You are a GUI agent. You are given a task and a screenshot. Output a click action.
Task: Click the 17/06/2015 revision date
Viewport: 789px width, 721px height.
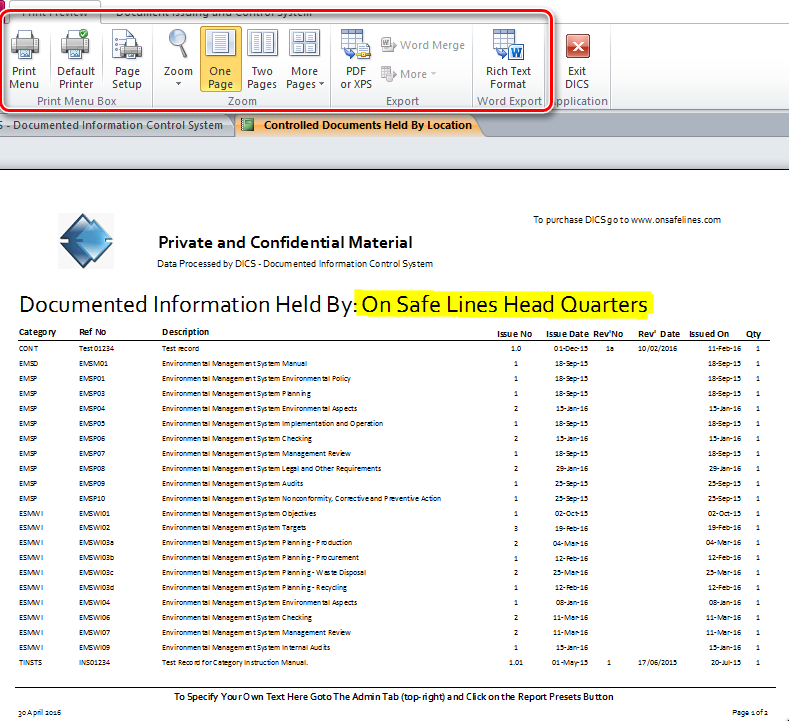click(657, 663)
